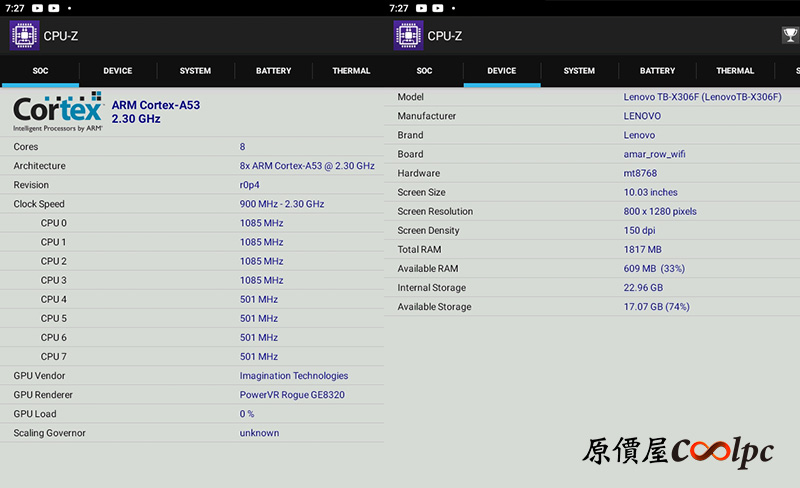This screenshot has width=800, height=488.
Task: Open THERMAL tab in right screenshot
Action: pos(735,71)
